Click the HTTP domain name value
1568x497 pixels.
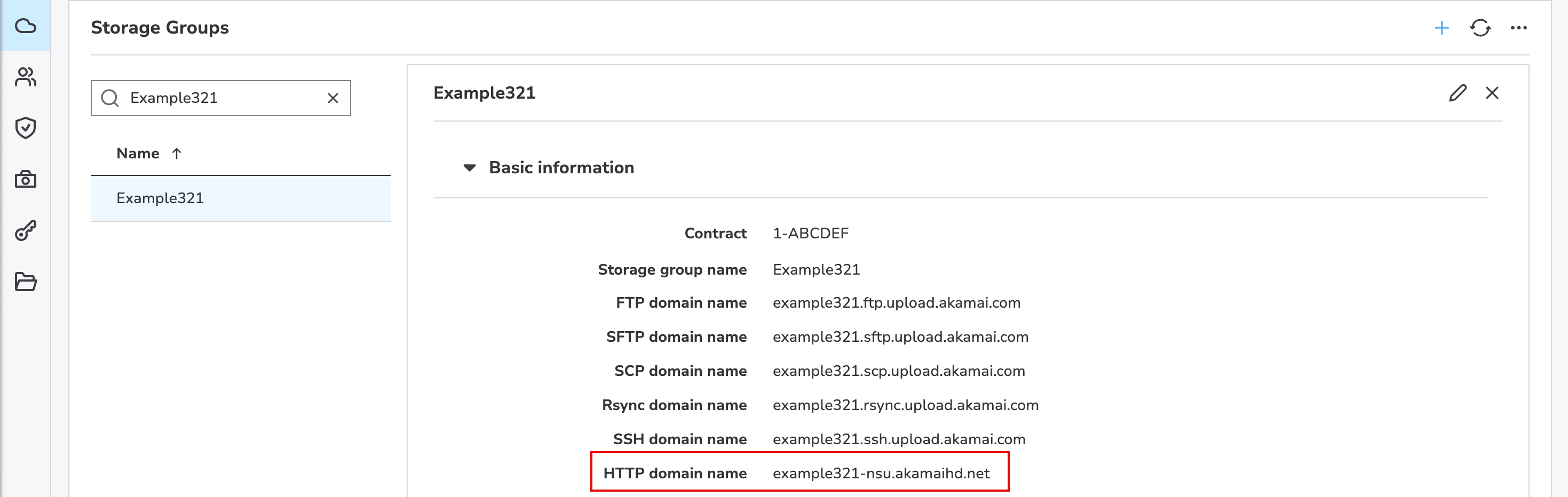point(880,474)
